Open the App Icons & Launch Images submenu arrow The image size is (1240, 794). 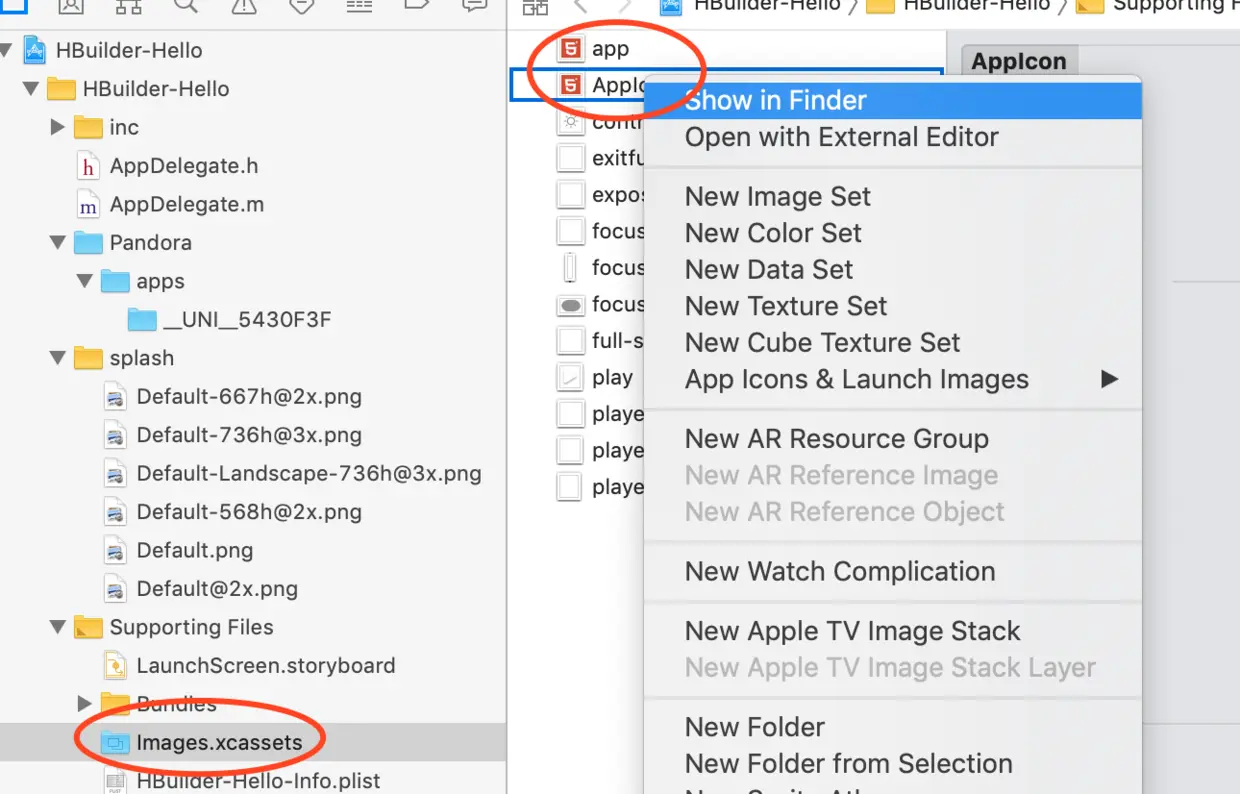1109,379
